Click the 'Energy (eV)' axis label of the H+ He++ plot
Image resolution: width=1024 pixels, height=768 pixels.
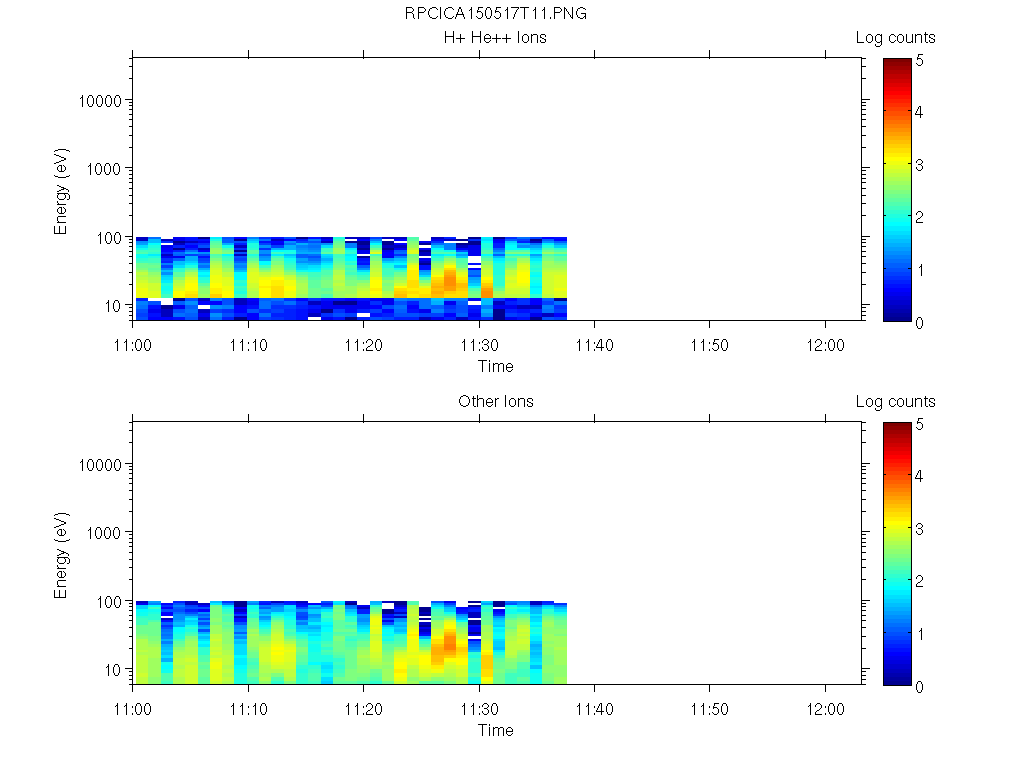61,191
